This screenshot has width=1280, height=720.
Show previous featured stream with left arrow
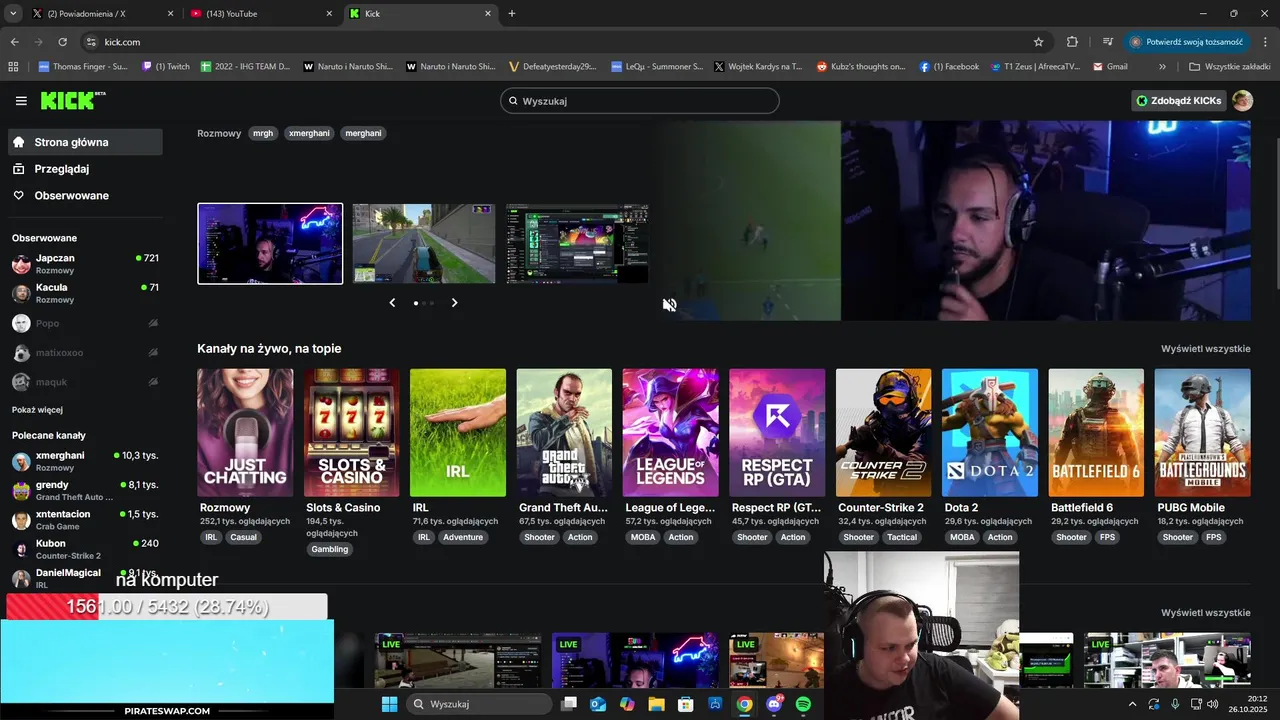[392, 303]
